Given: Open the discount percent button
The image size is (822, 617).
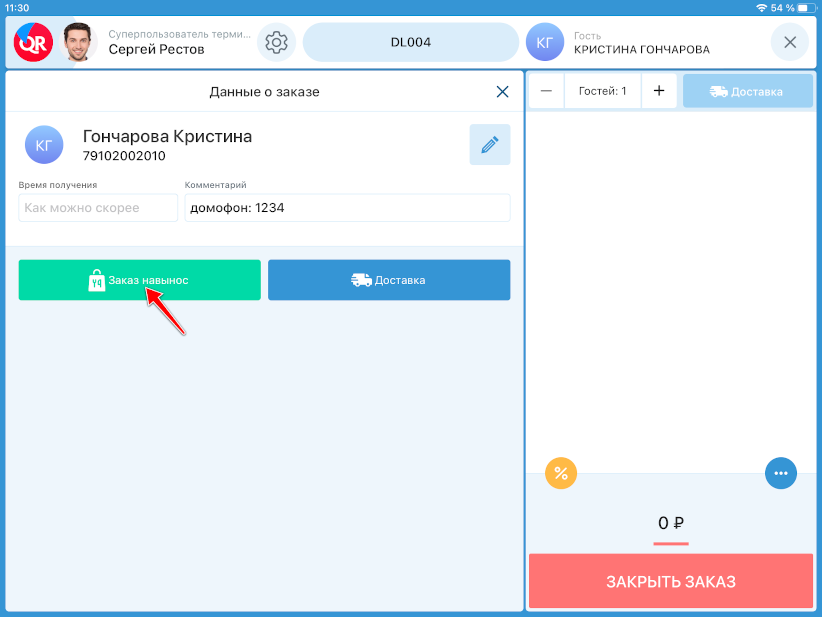Looking at the screenshot, I should [561, 473].
